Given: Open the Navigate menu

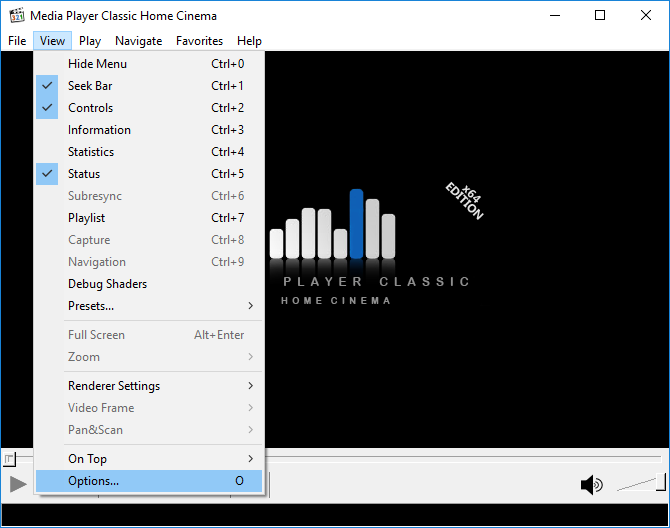Looking at the screenshot, I should coord(138,41).
